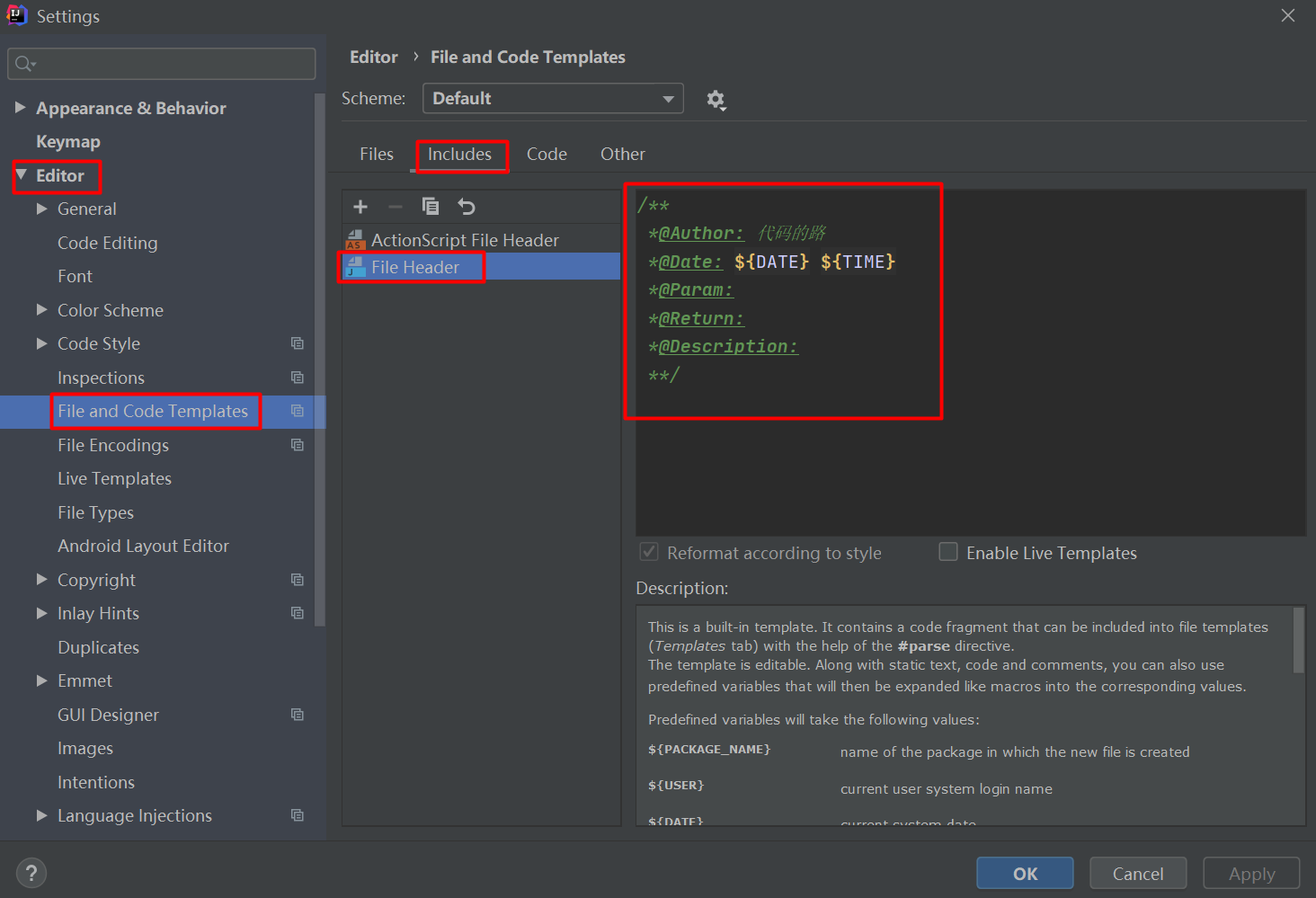Click the Editor breadcrumb link
This screenshot has width=1316, height=898.
tap(374, 58)
